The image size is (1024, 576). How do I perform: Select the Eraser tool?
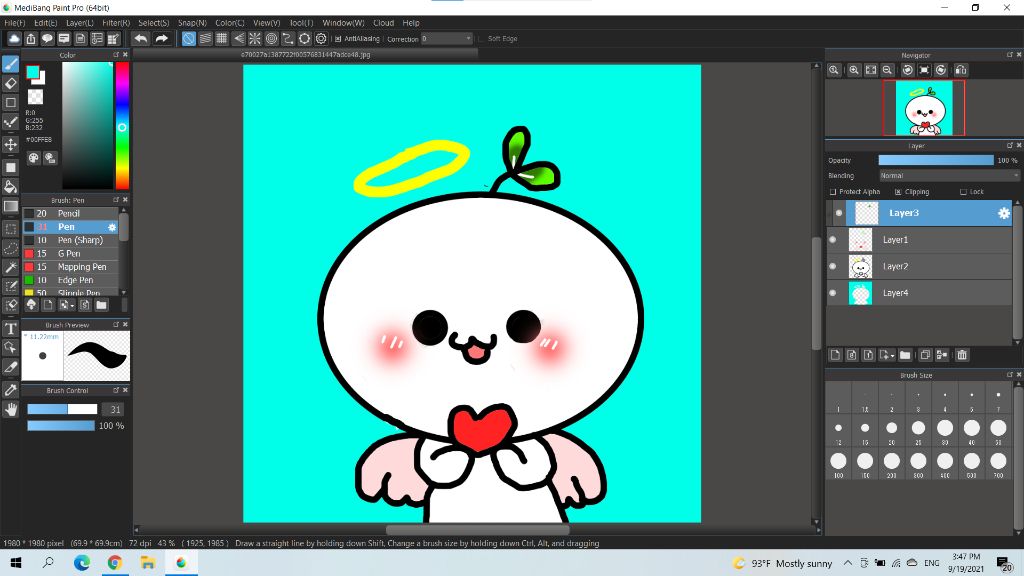[x=10, y=84]
